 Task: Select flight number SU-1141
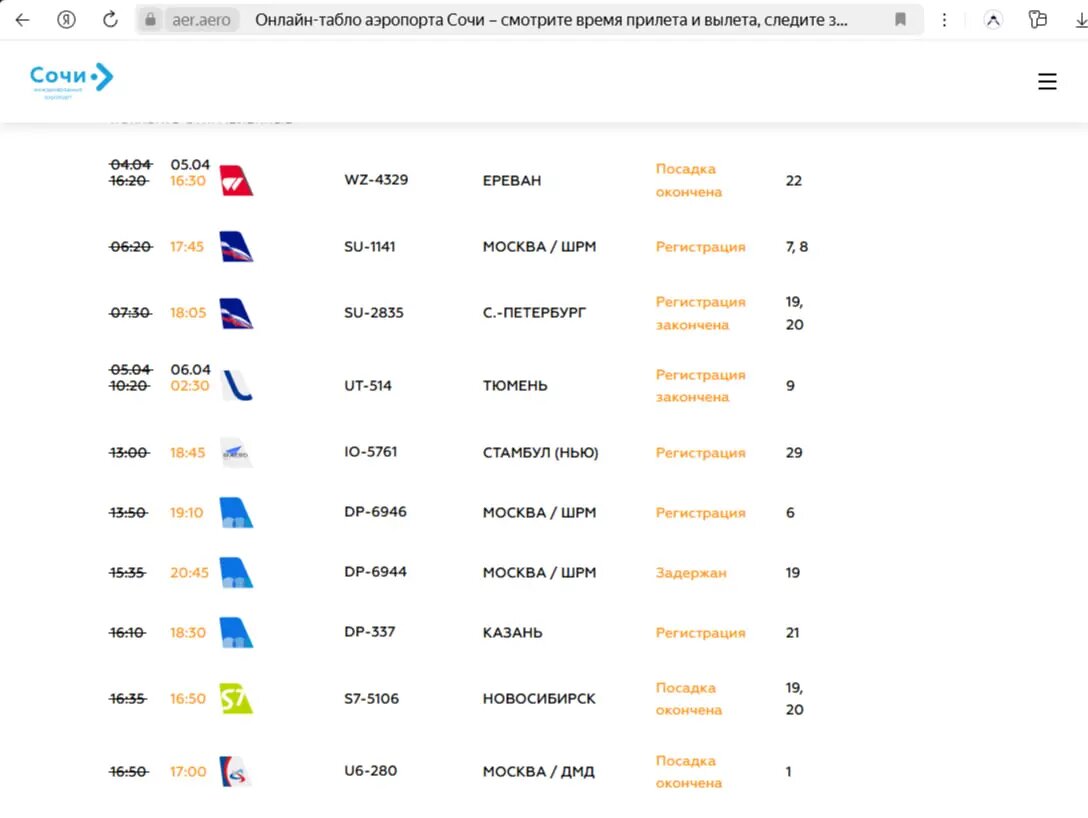(370, 246)
